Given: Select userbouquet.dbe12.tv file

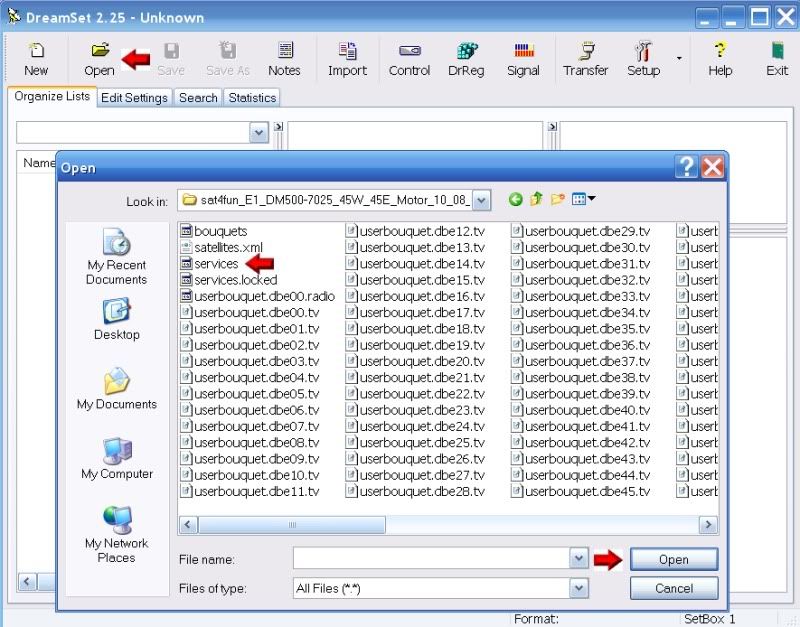Looking at the screenshot, I should click(x=415, y=231).
